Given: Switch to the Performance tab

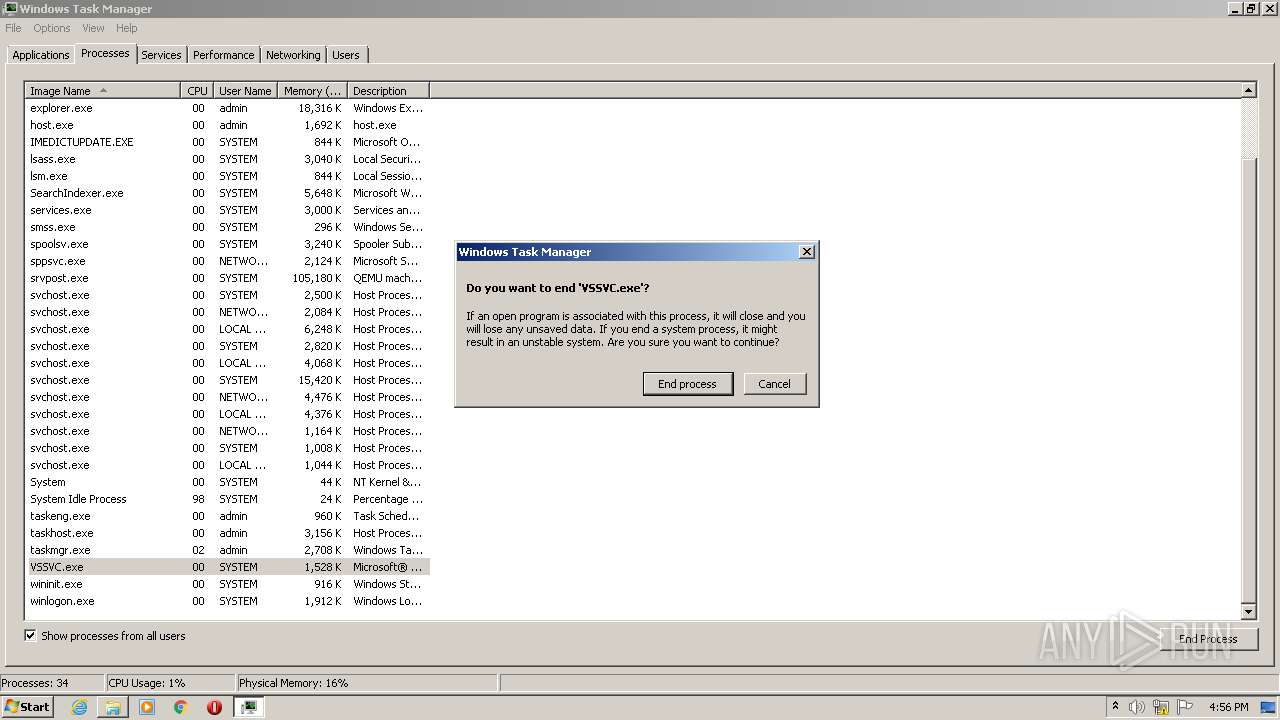Looking at the screenshot, I should tap(224, 55).
